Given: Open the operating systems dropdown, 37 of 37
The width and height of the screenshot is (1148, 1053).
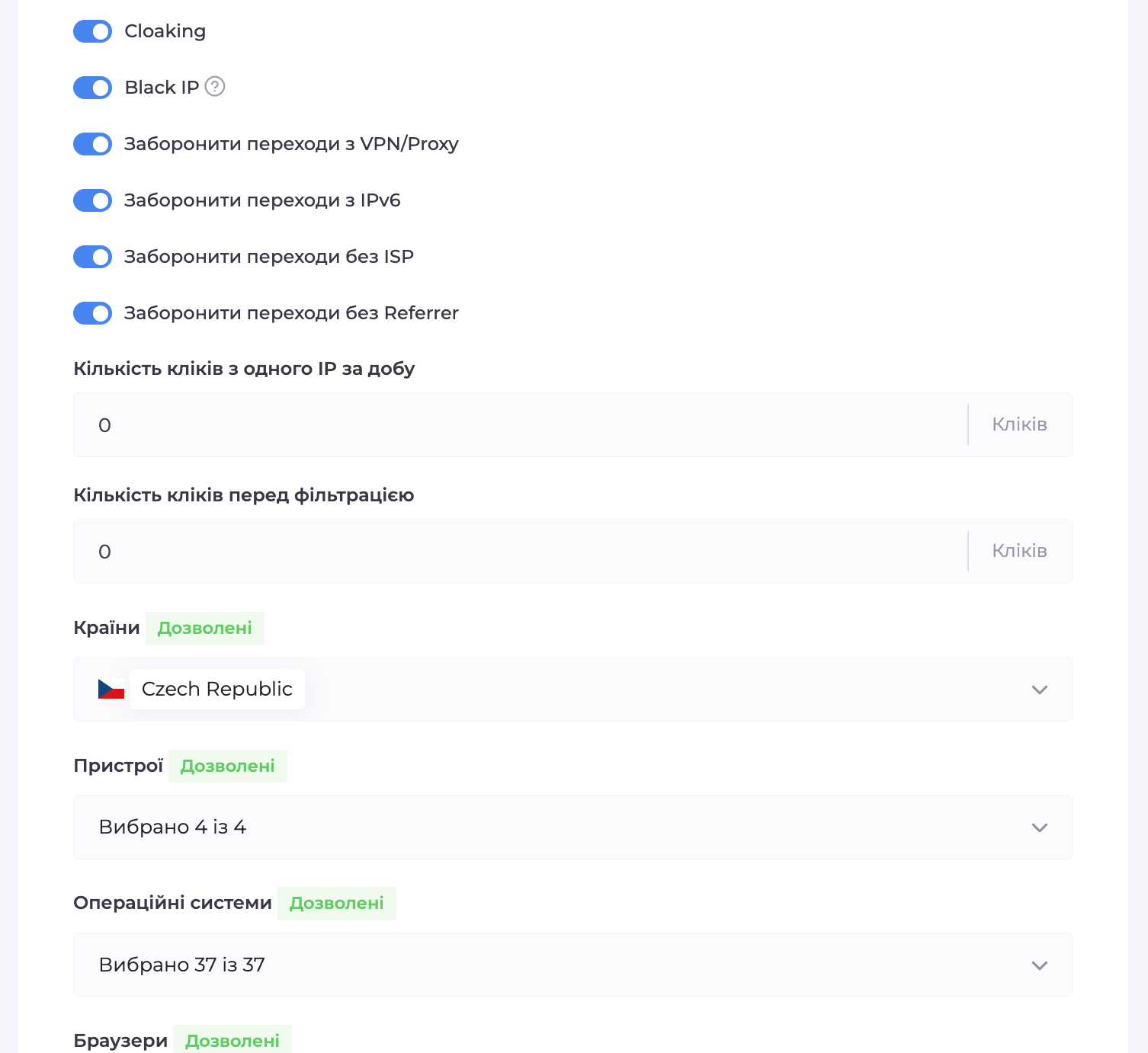Looking at the screenshot, I should (x=572, y=965).
